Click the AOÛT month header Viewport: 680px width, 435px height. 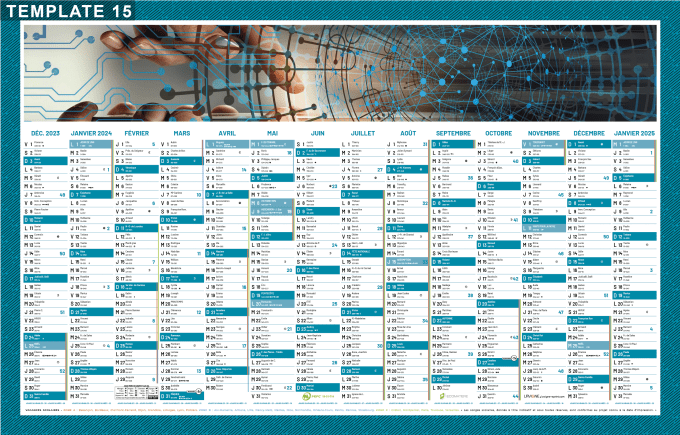point(408,133)
